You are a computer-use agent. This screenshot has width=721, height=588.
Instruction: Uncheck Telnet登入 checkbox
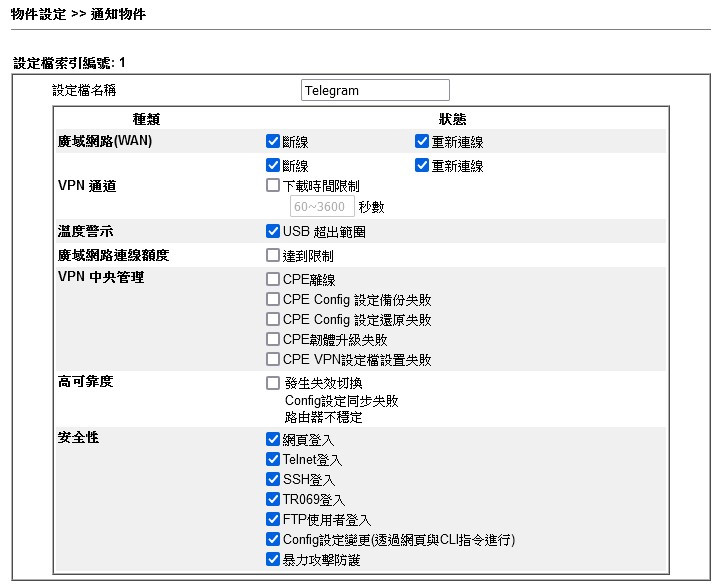coord(273,459)
